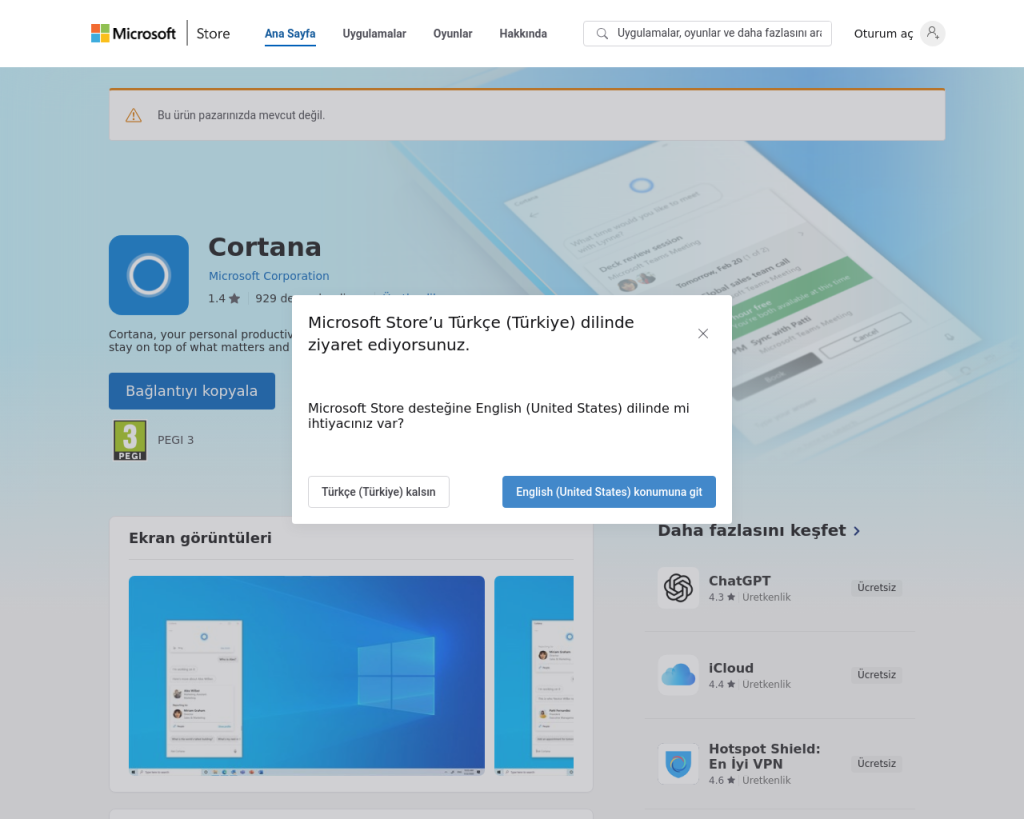
Task: Click Ücretsiz badge next to ChatGPT
Action: tap(876, 587)
